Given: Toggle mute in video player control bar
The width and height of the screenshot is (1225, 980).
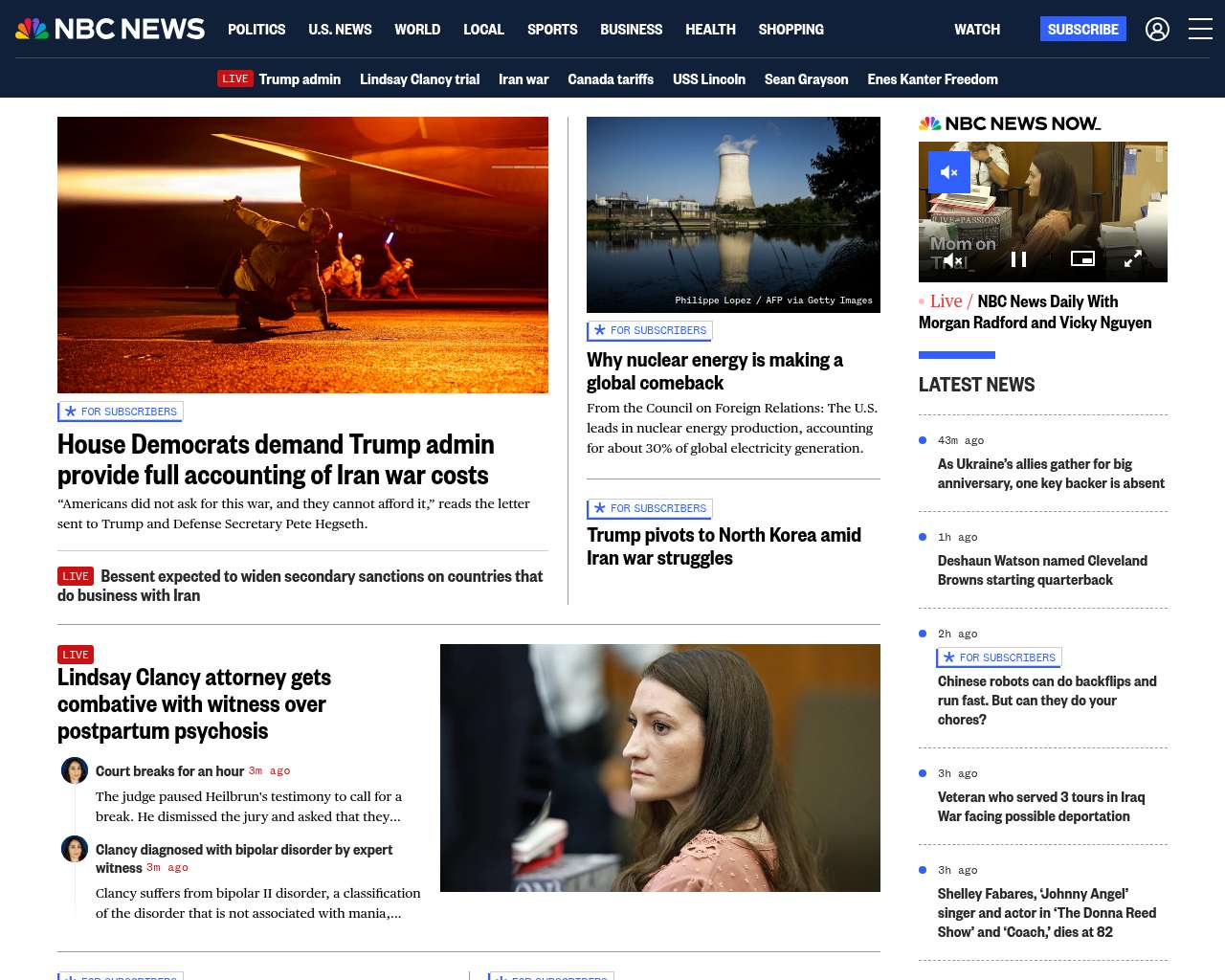Looking at the screenshot, I should (952, 260).
